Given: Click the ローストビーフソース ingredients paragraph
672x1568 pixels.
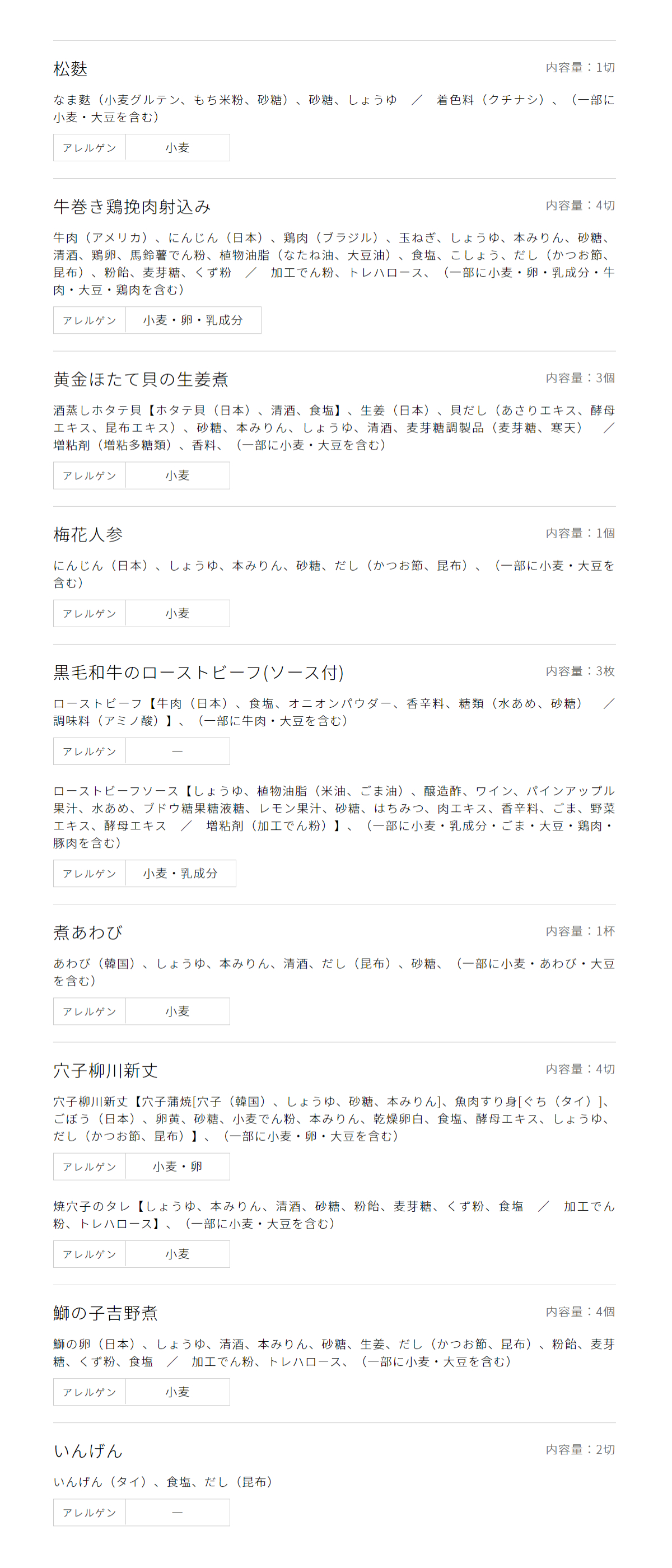Looking at the screenshot, I should pyautogui.click(x=334, y=817).
